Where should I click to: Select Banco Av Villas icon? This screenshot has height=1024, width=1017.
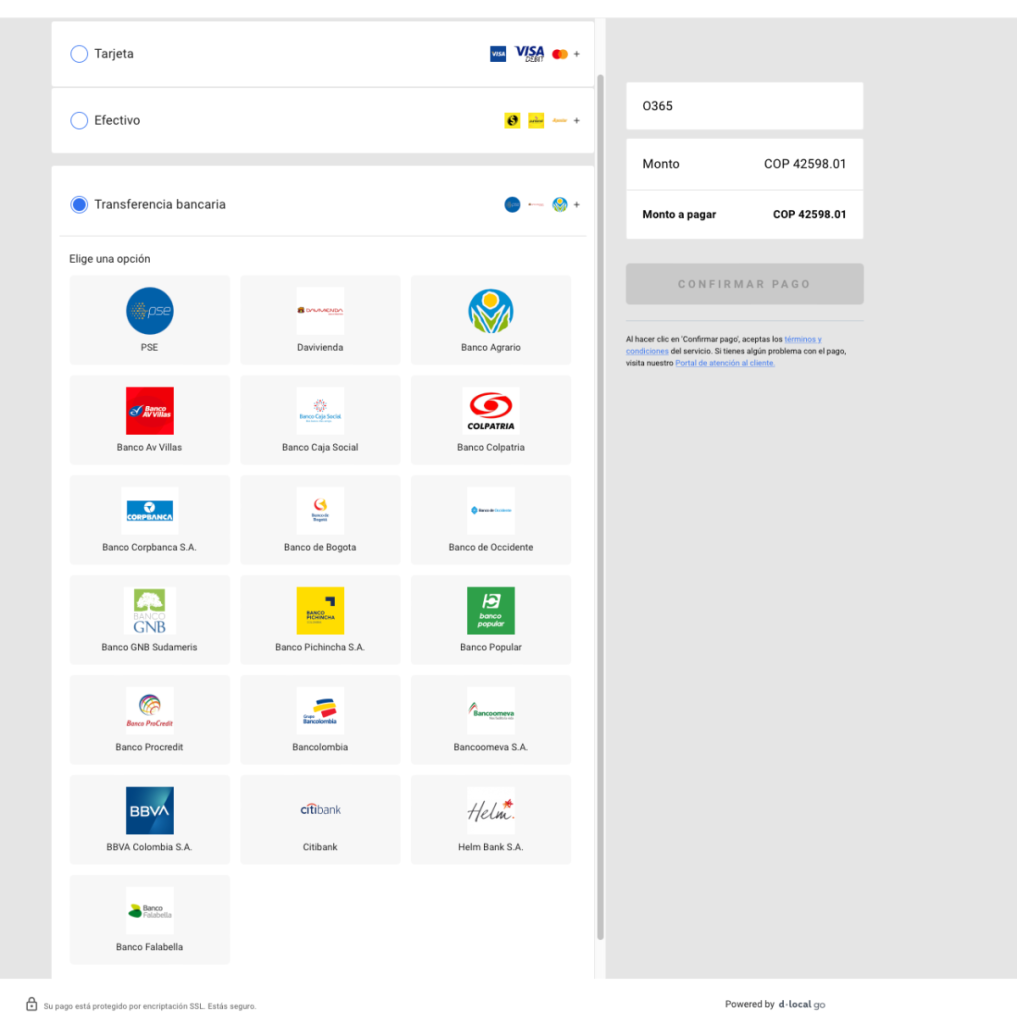click(x=149, y=411)
